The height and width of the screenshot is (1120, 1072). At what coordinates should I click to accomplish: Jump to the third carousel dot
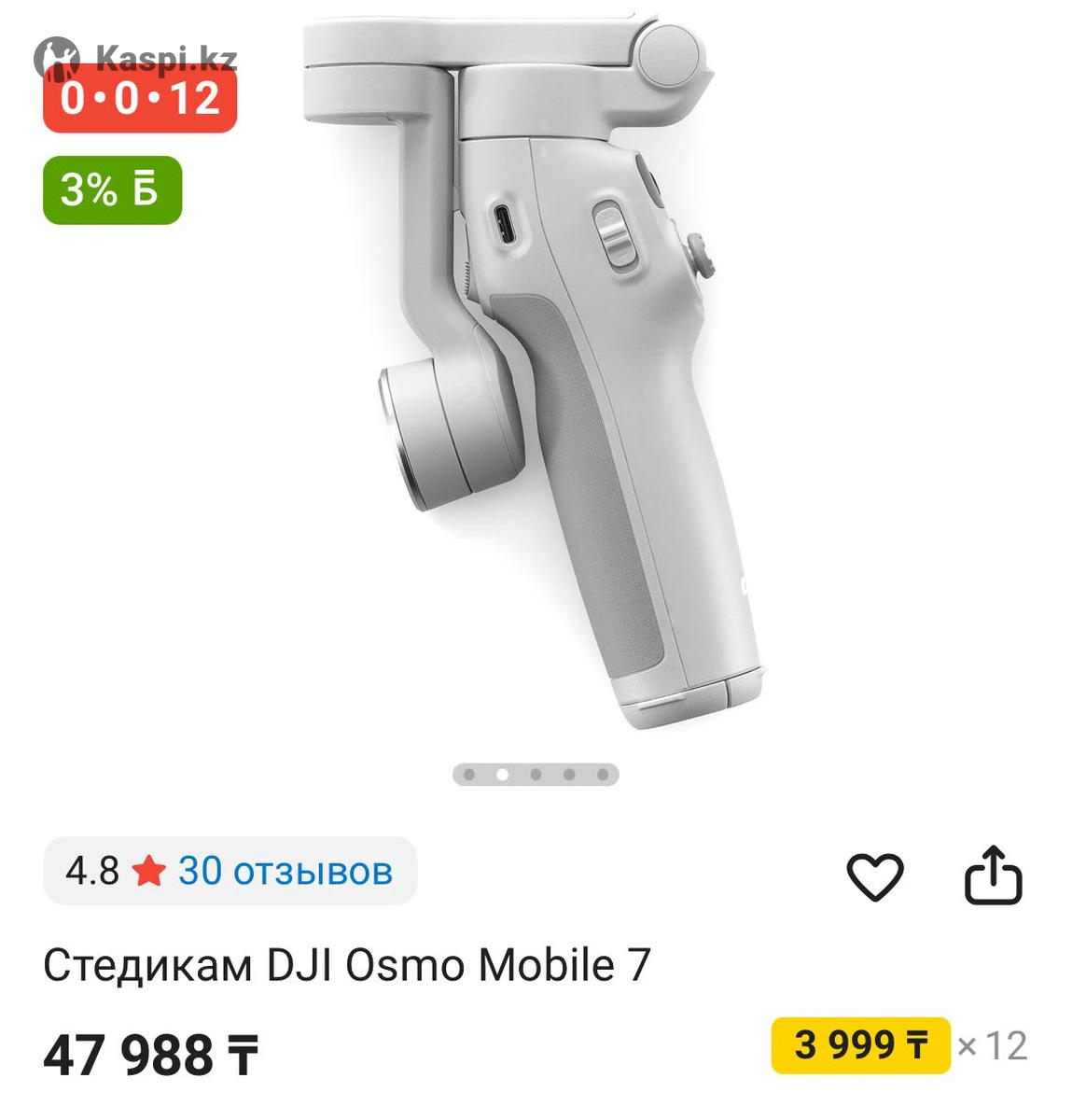coord(536,775)
